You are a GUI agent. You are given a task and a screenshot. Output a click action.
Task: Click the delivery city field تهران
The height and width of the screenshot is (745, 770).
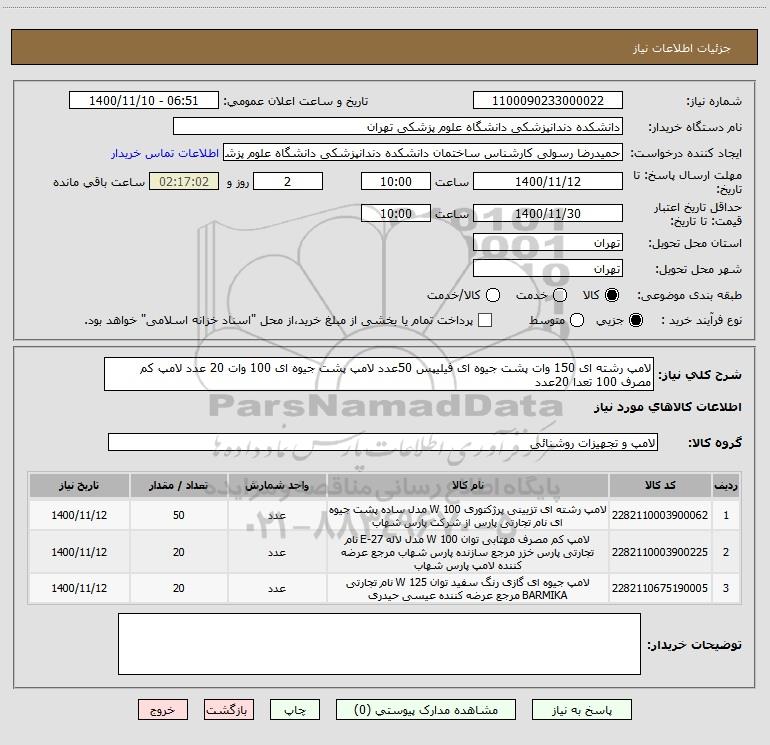(548, 269)
